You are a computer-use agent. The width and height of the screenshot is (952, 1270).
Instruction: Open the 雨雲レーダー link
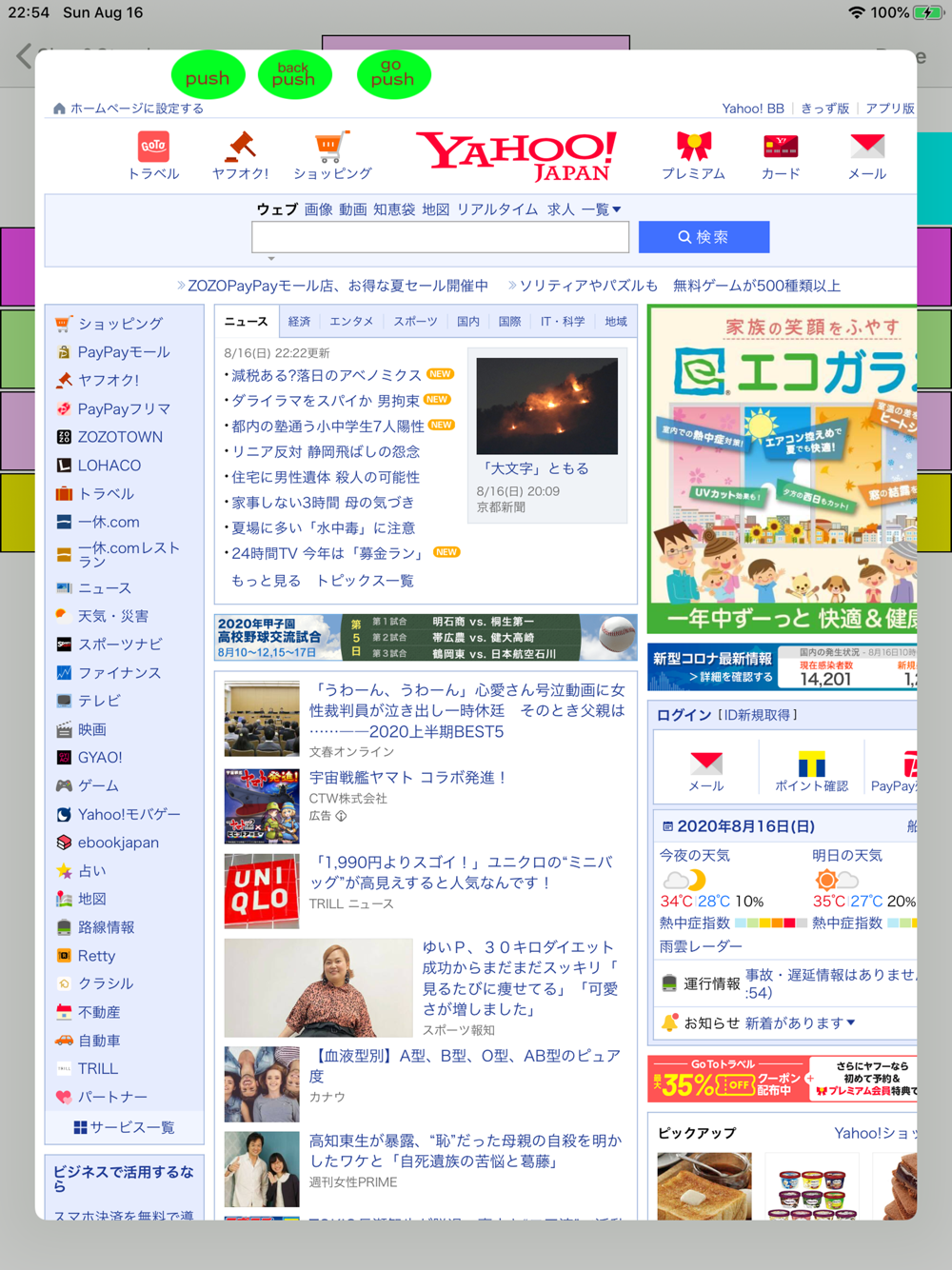(701, 946)
